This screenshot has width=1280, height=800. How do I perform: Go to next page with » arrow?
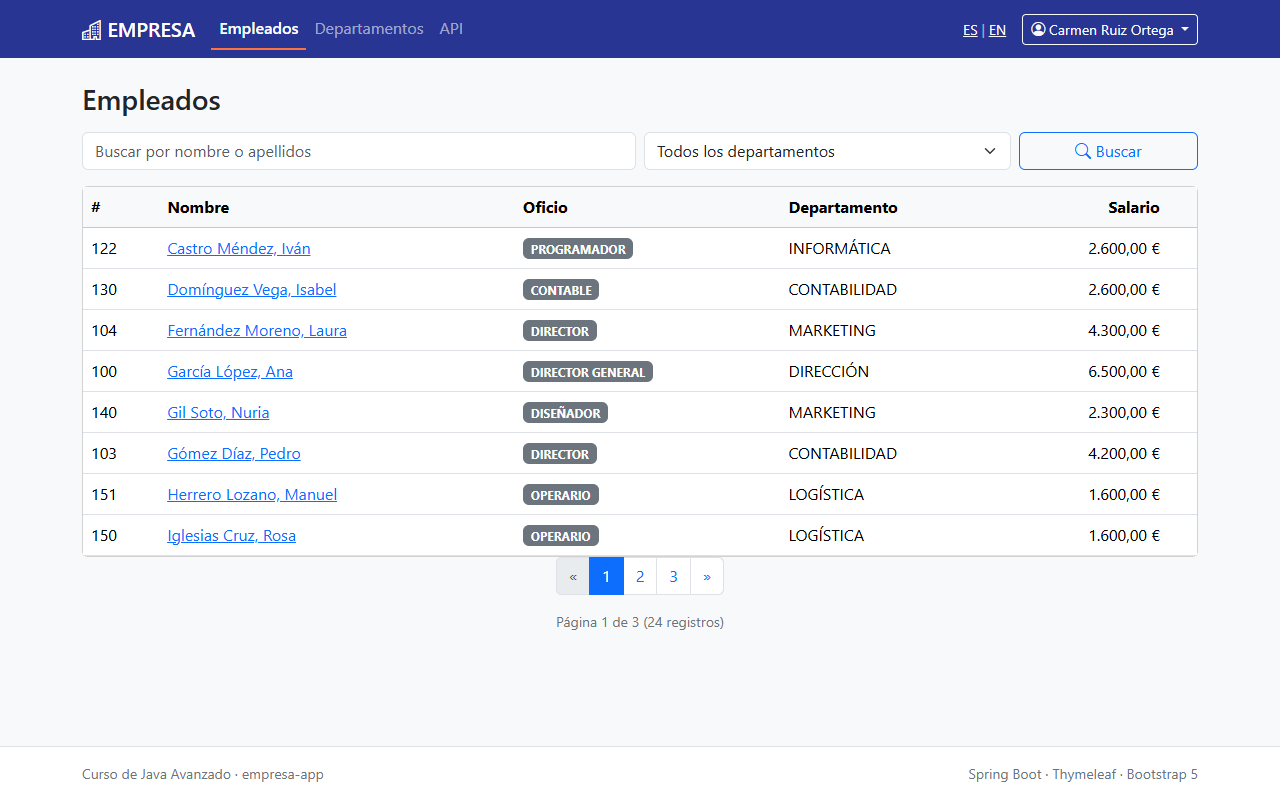click(x=707, y=576)
